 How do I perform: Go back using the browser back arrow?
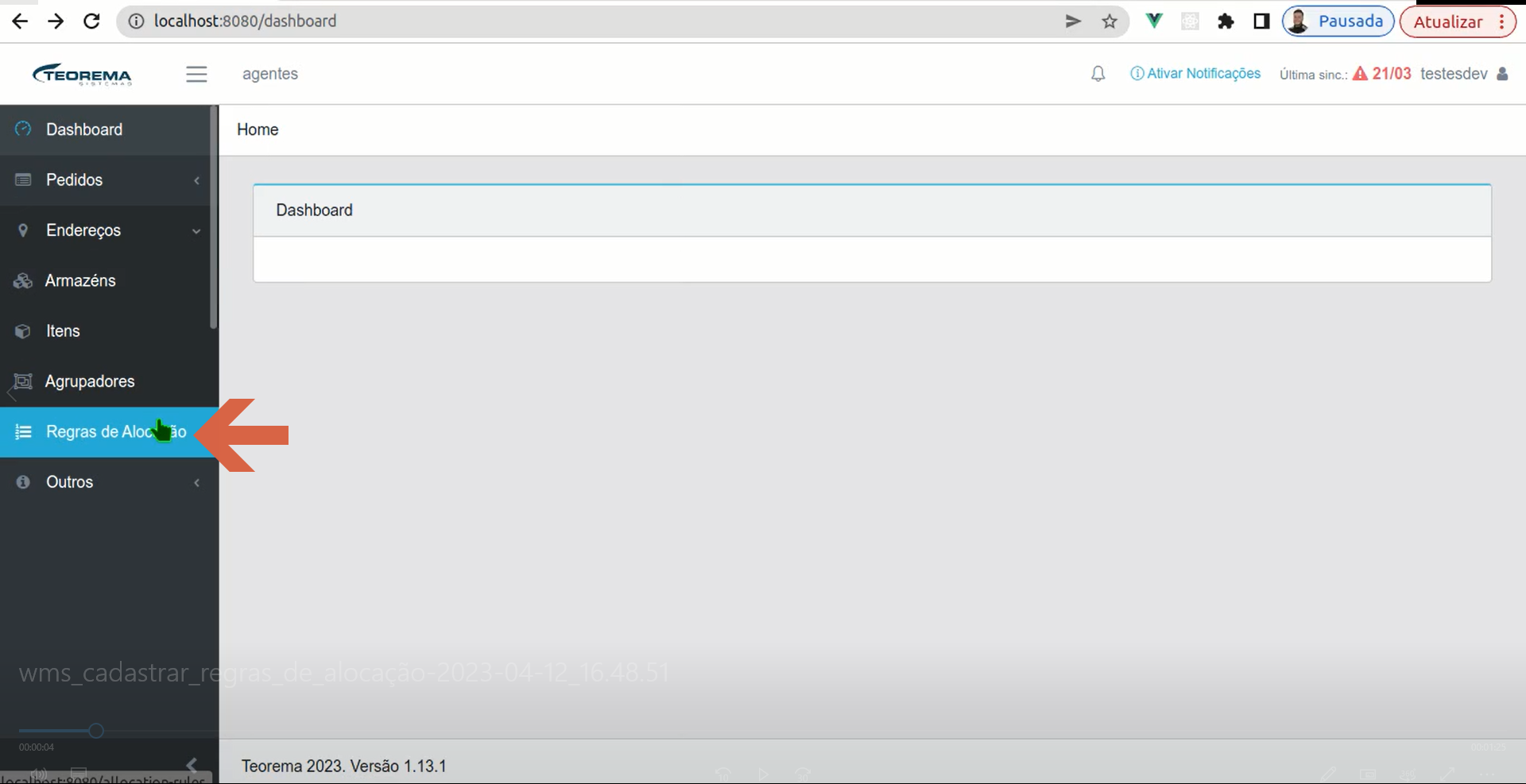point(20,21)
